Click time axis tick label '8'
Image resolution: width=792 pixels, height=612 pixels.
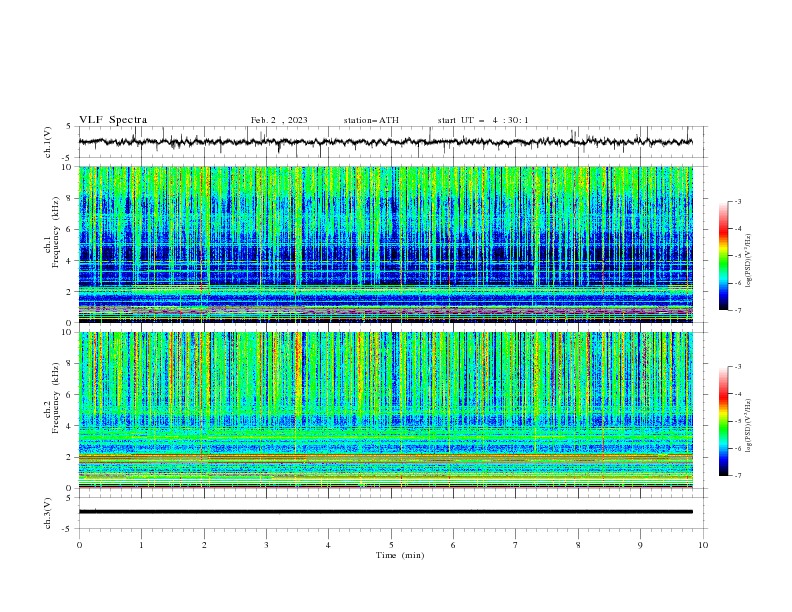pyautogui.click(x=578, y=545)
